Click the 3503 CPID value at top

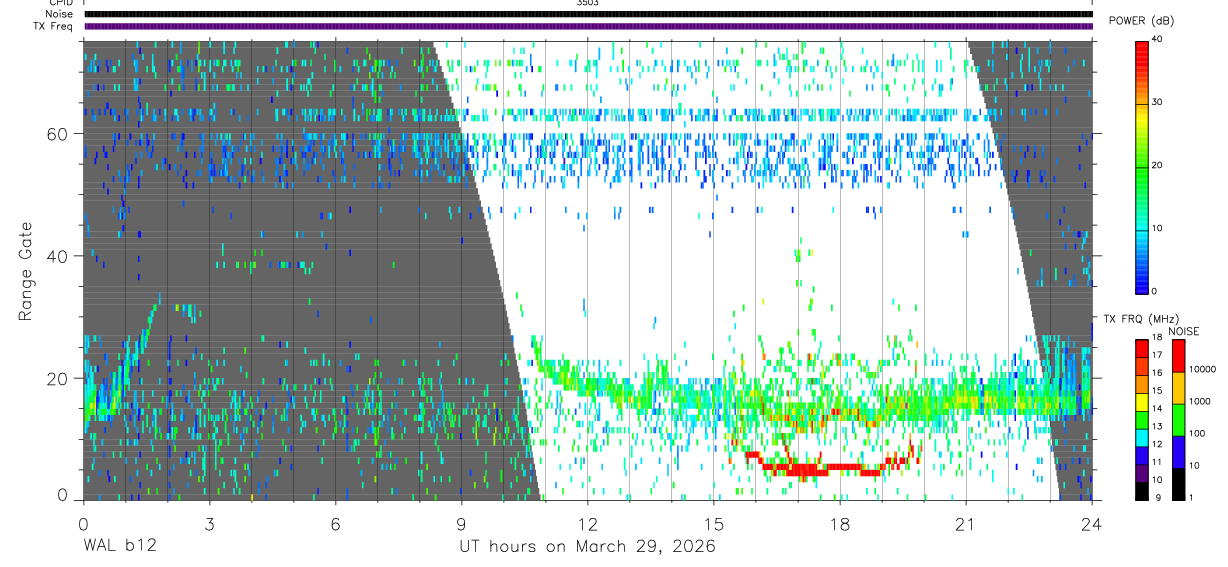(x=587, y=3)
